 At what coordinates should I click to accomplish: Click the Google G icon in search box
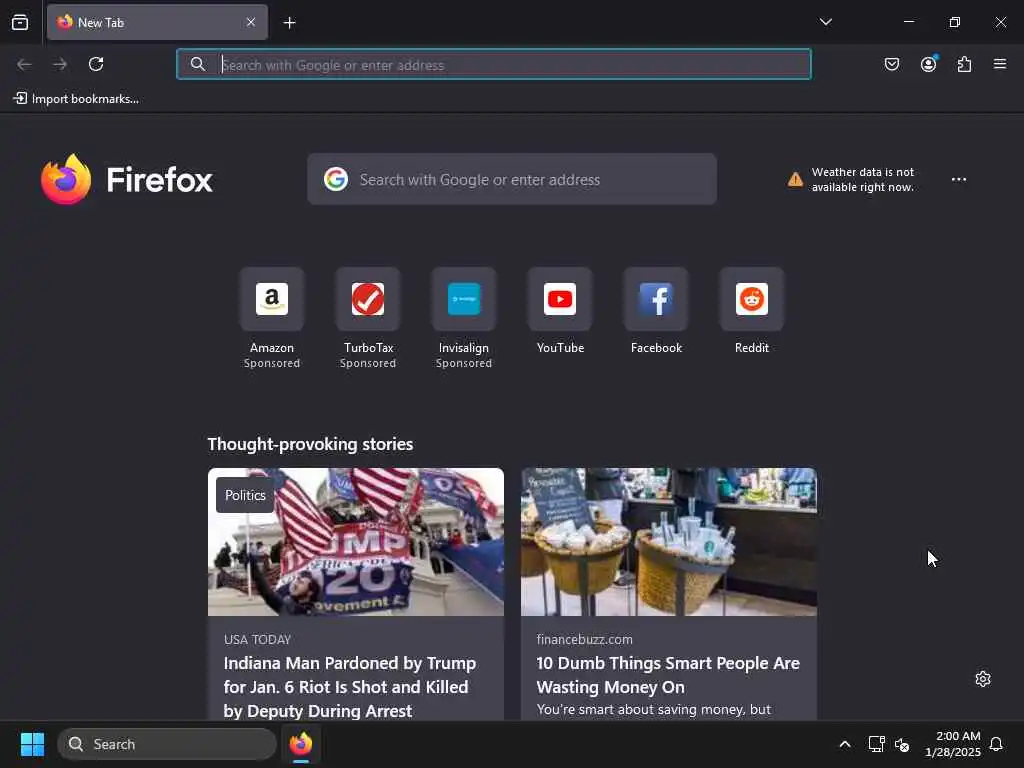click(336, 179)
